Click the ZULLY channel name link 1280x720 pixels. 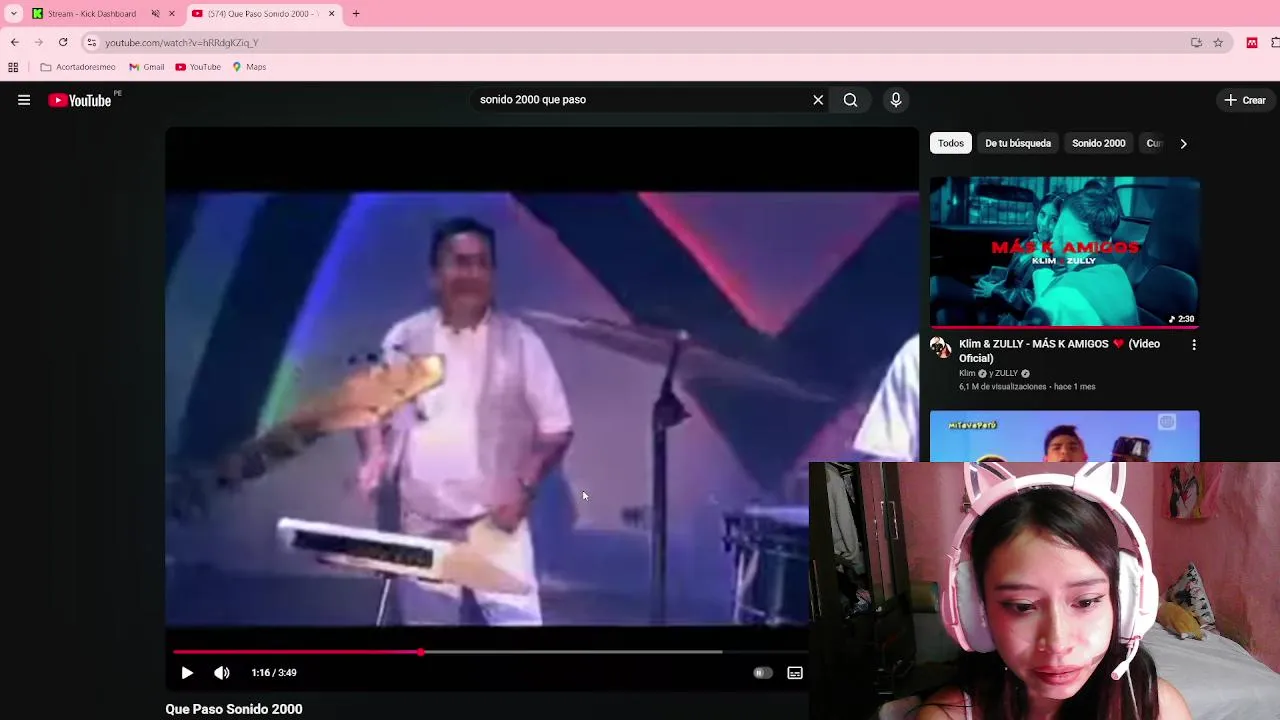coord(1007,373)
